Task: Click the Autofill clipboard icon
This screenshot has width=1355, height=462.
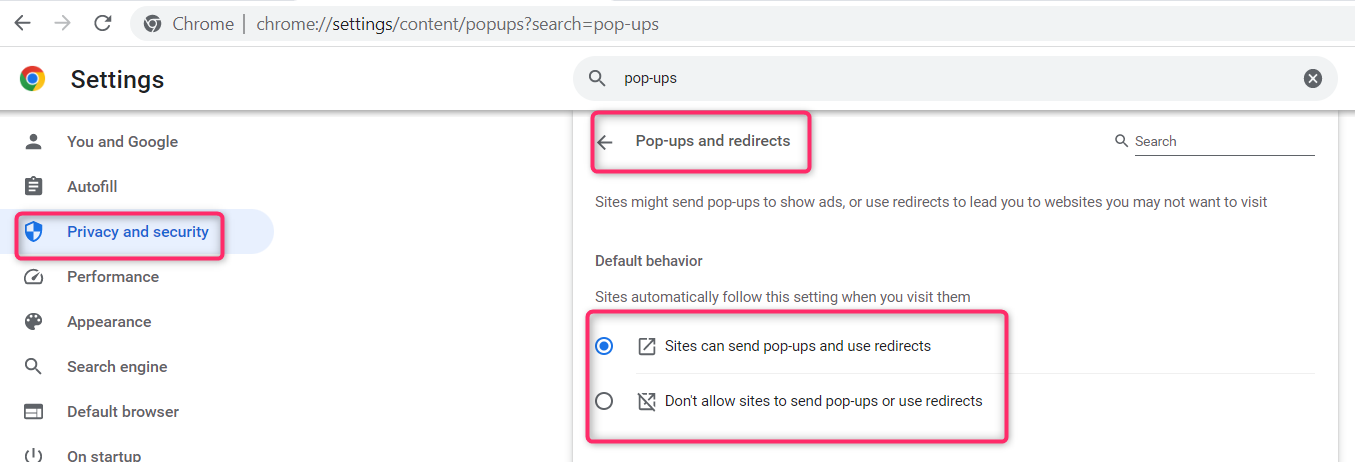Action: pos(34,187)
